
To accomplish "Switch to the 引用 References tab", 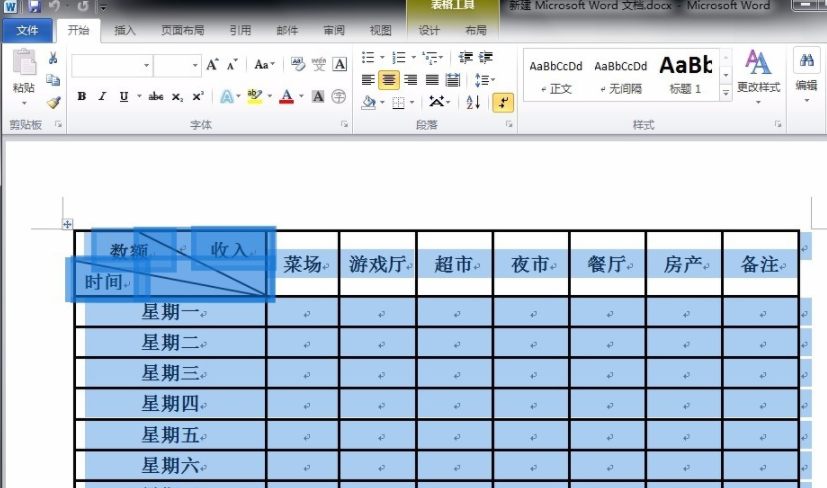I will click(x=241, y=30).
